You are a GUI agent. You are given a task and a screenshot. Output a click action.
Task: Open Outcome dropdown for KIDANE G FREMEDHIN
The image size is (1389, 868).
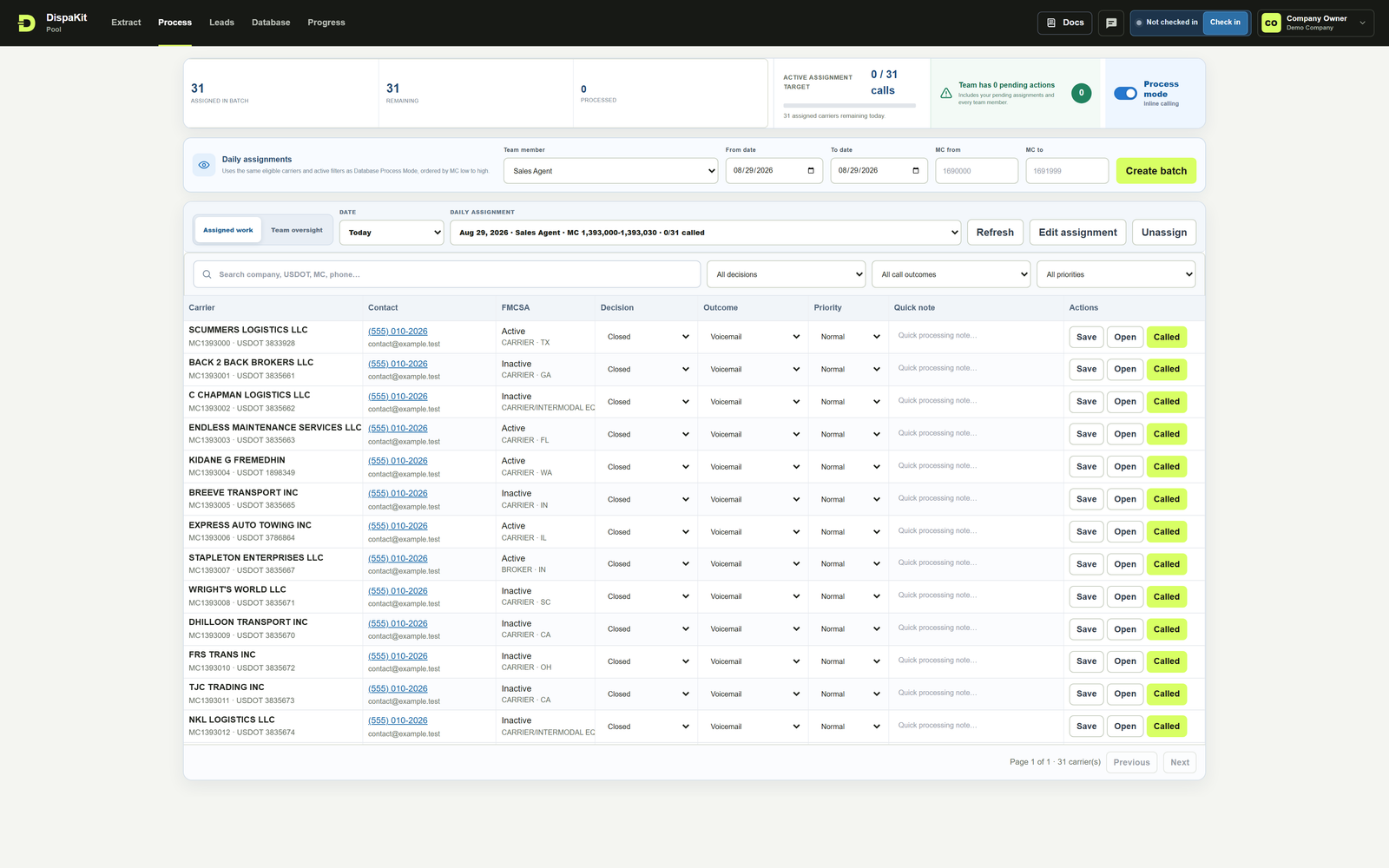coord(753,467)
